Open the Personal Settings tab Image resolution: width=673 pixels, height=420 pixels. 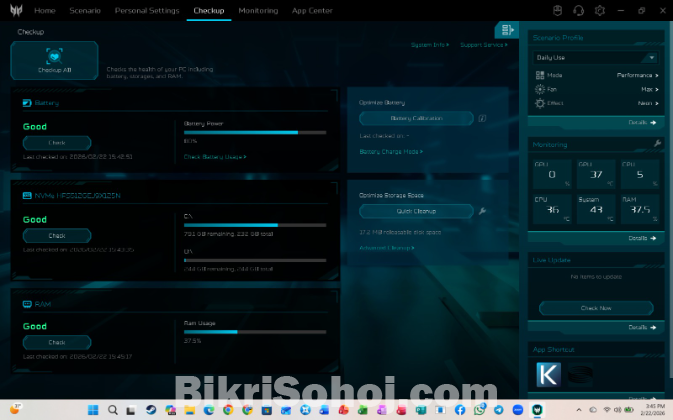147,10
